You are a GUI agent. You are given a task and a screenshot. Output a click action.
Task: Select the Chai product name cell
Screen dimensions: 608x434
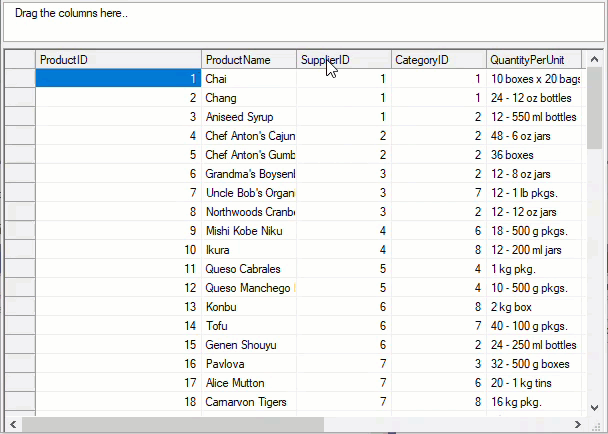tap(248, 79)
